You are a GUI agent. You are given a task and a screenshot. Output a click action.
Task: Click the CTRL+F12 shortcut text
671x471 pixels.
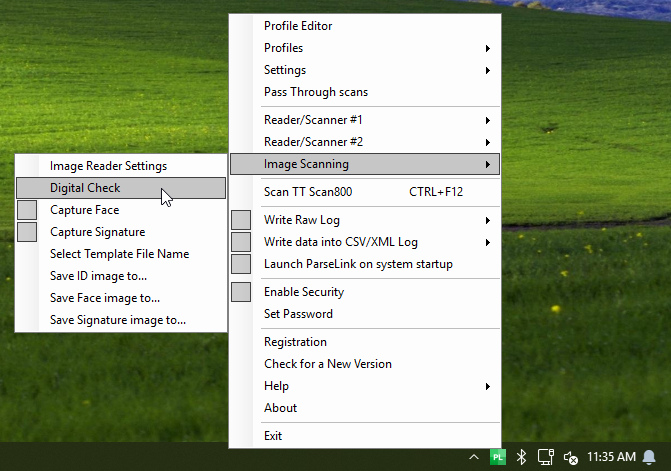pyautogui.click(x=436, y=192)
